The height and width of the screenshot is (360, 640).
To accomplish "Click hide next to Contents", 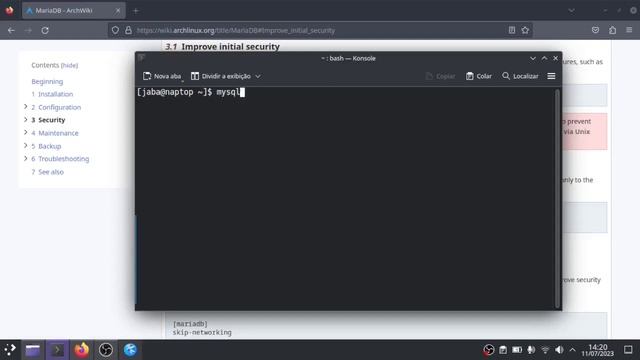I will 69,65.
